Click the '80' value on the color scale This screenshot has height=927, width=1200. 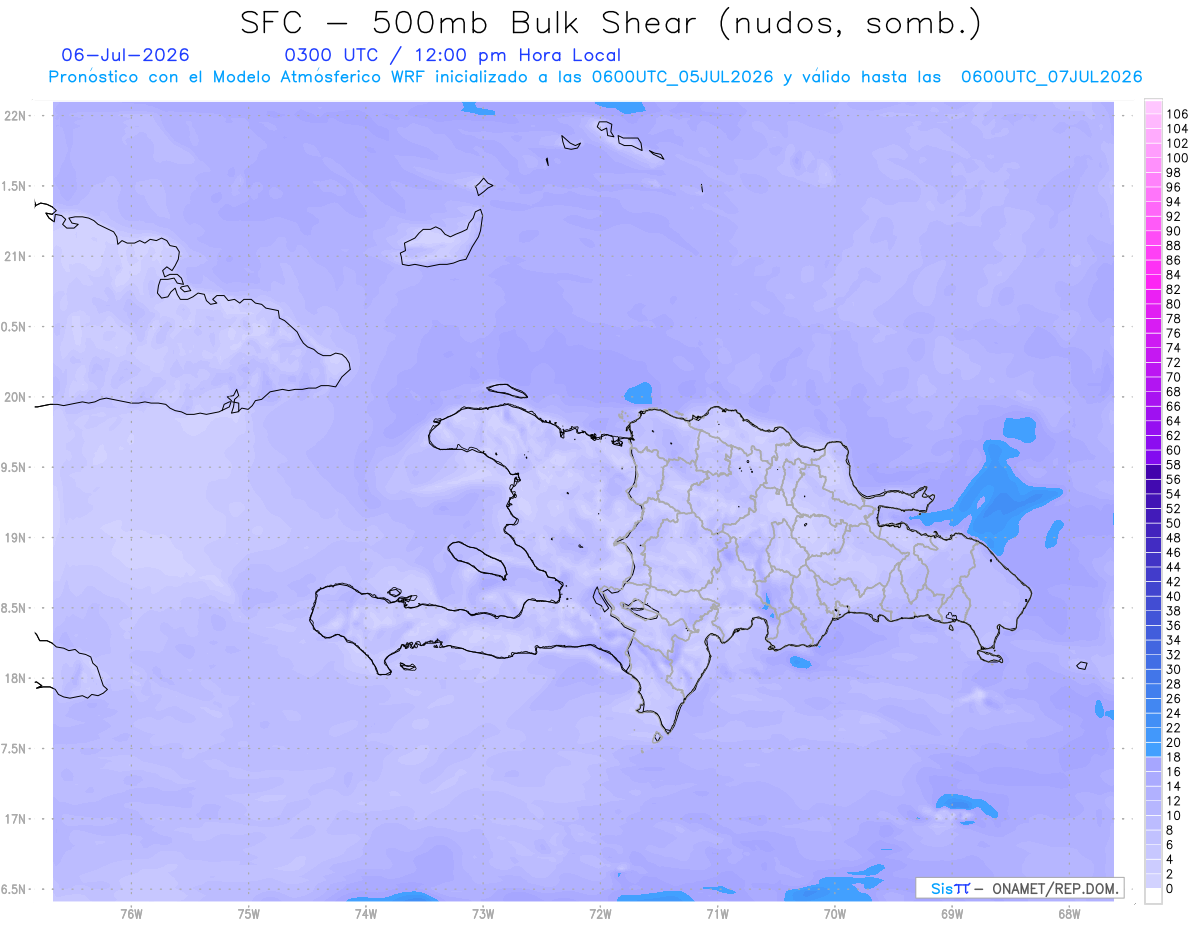[1174, 304]
